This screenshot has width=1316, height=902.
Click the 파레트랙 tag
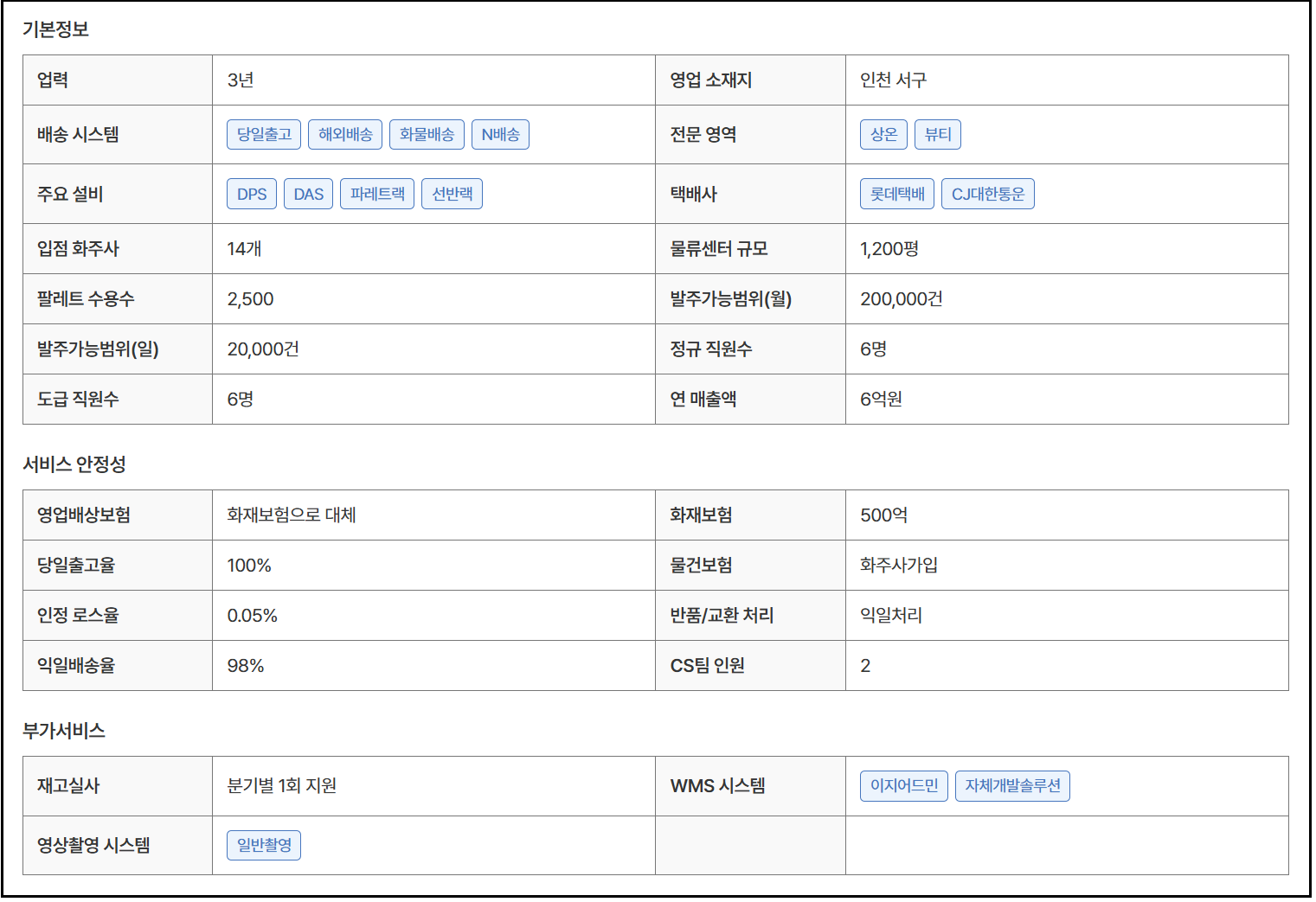pos(377,195)
